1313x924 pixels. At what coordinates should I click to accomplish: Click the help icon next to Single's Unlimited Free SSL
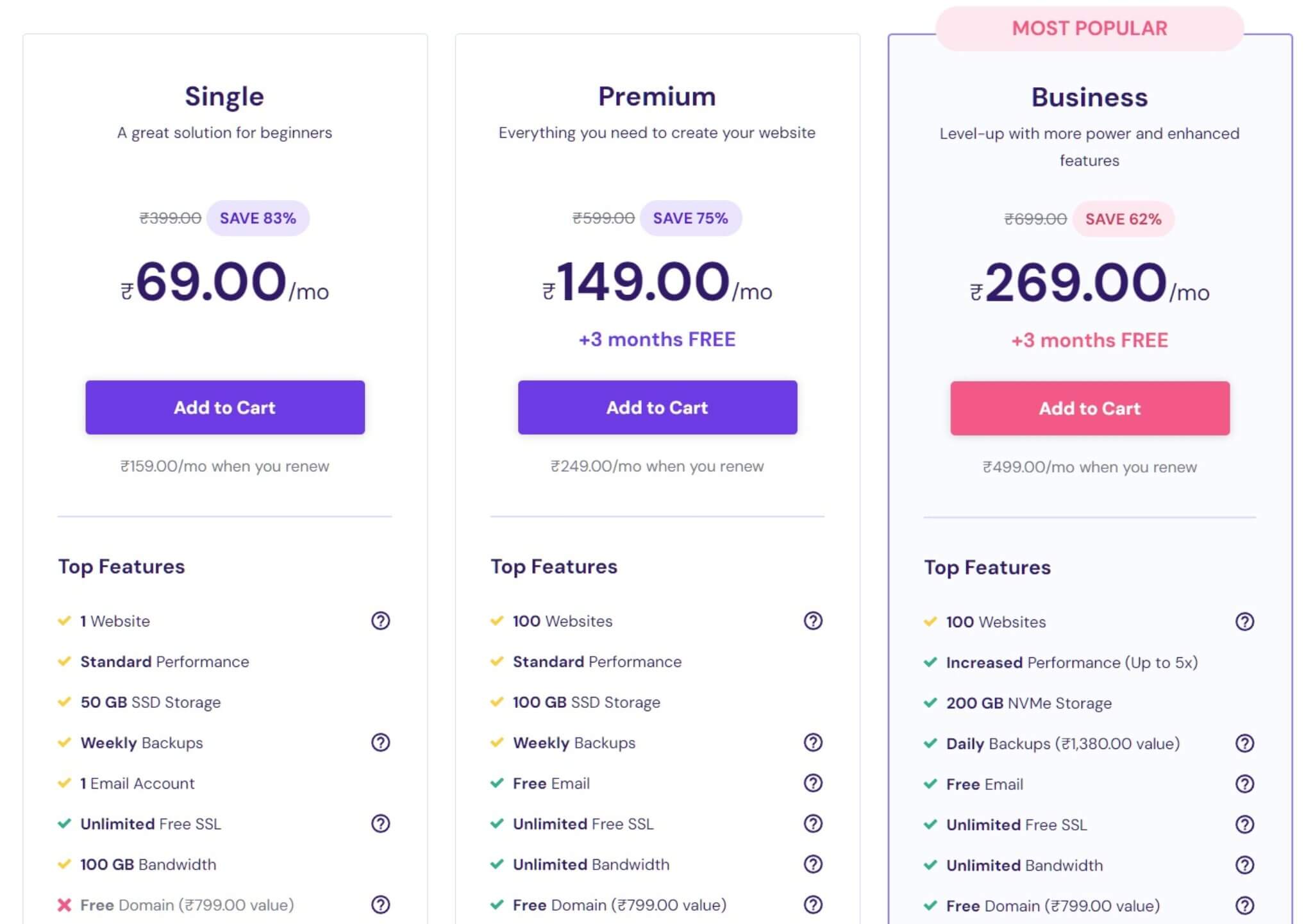381,824
